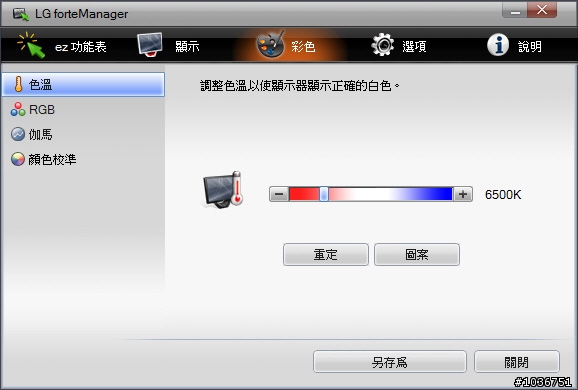Close the window with the red X

[542, 10]
